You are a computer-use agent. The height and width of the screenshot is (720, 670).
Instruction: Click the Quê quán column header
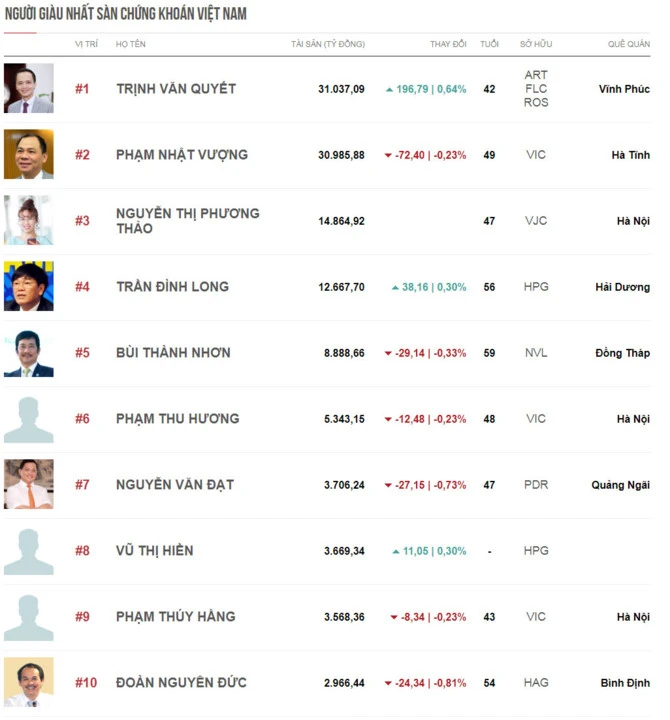tap(629, 44)
